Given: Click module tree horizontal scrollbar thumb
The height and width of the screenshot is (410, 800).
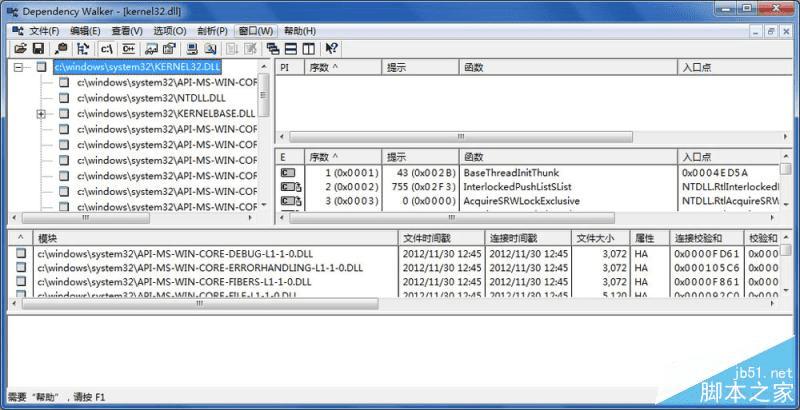Looking at the screenshot, I should coord(86,218).
